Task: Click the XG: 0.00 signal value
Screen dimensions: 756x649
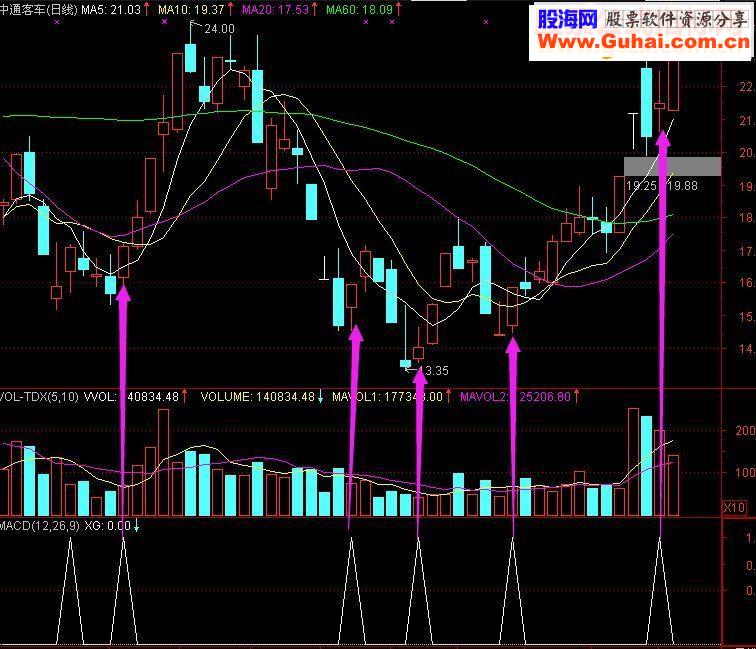Action: click(108, 526)
